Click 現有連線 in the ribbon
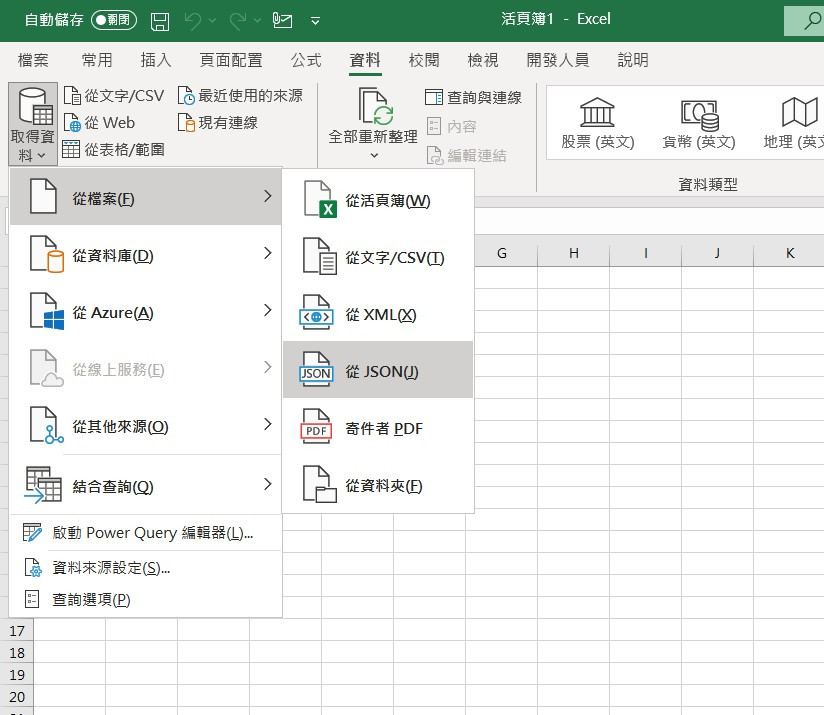Screen dimensions: 824x715 (x=218, y=122)
